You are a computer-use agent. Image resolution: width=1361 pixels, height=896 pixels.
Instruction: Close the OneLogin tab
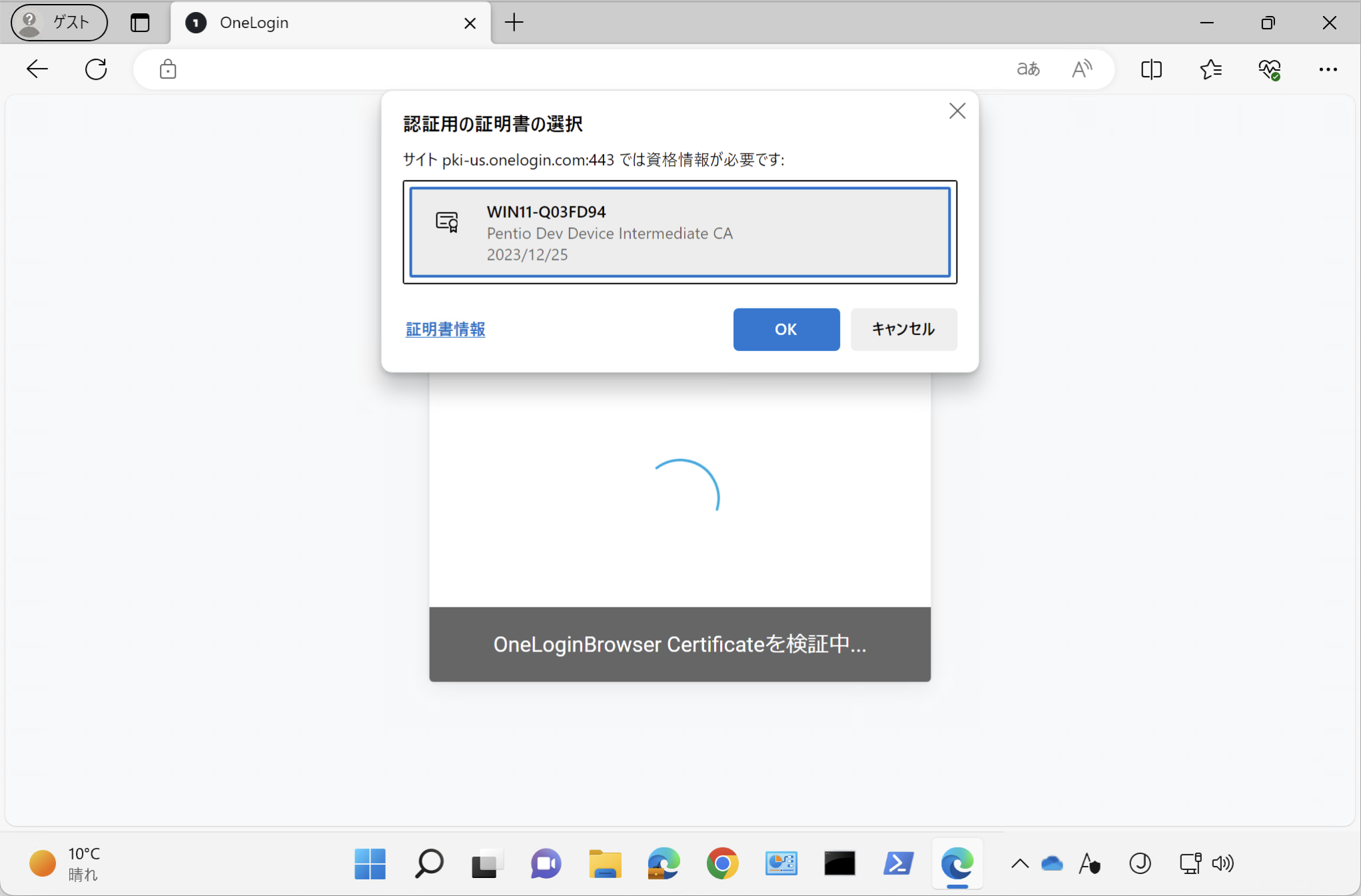tap(470, 23)
